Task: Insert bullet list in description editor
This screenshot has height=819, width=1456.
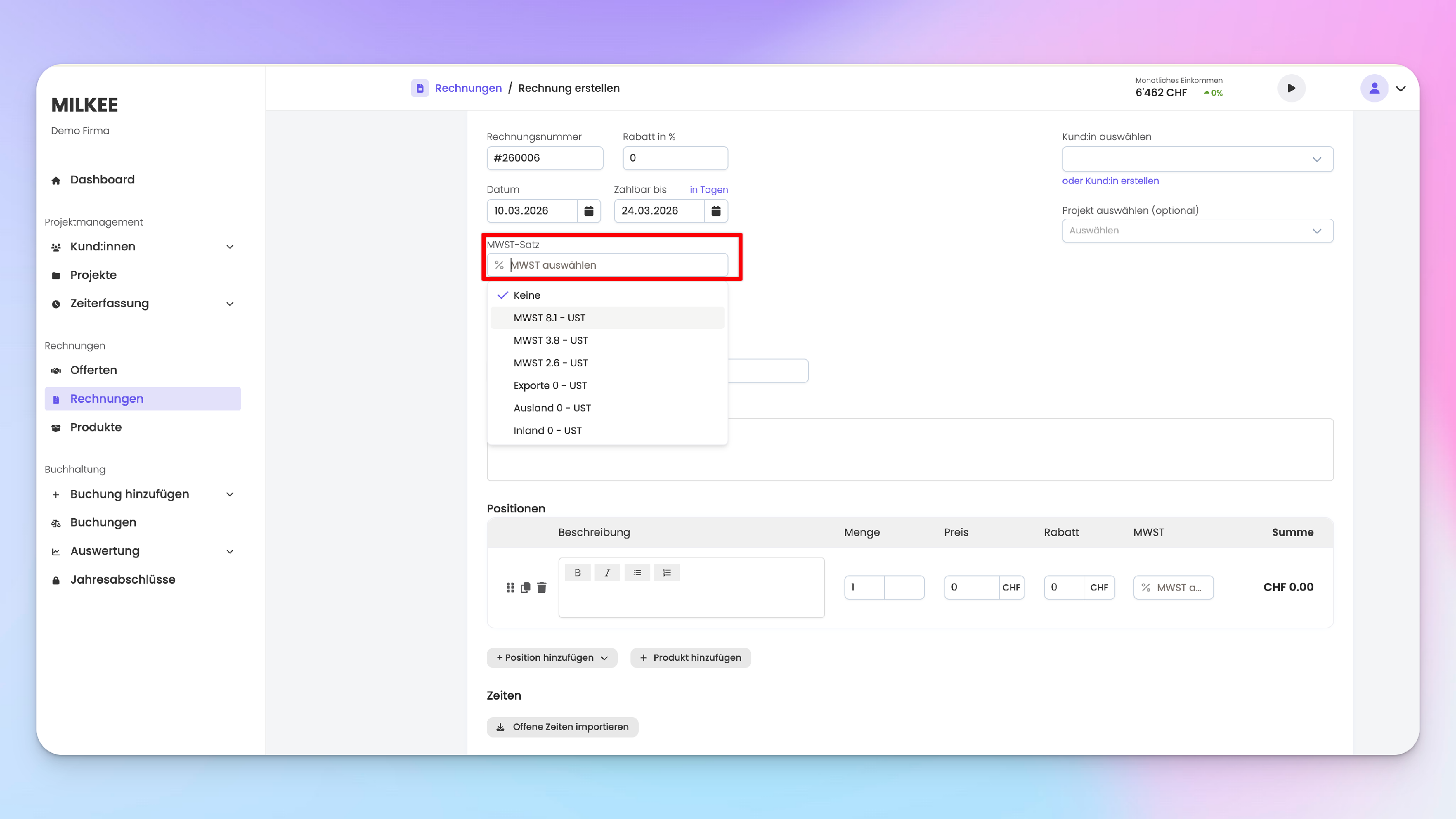Action: tap(637, 573)
